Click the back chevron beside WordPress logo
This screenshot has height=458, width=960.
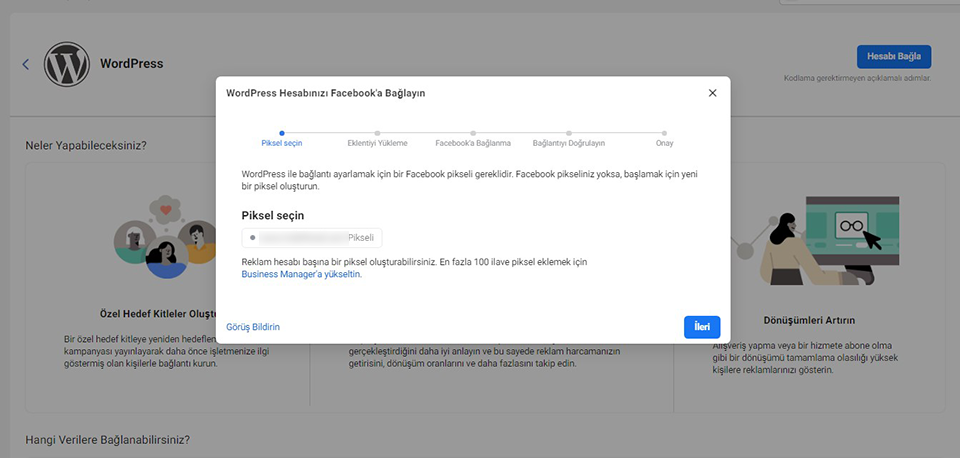click(26, 64)
